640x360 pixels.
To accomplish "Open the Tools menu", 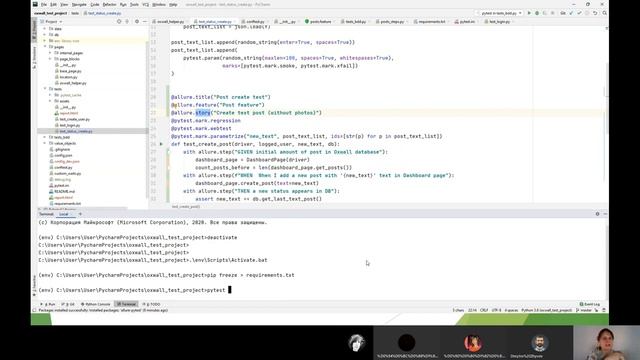I will point(134,4).
